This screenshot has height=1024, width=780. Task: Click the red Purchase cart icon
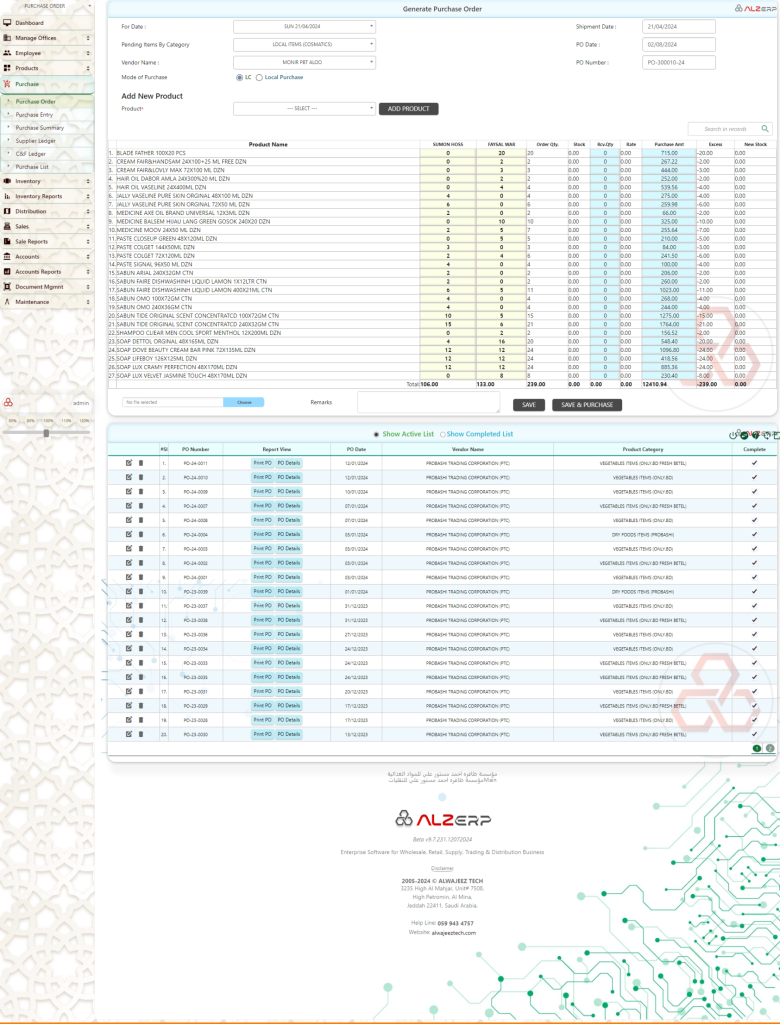7,84
